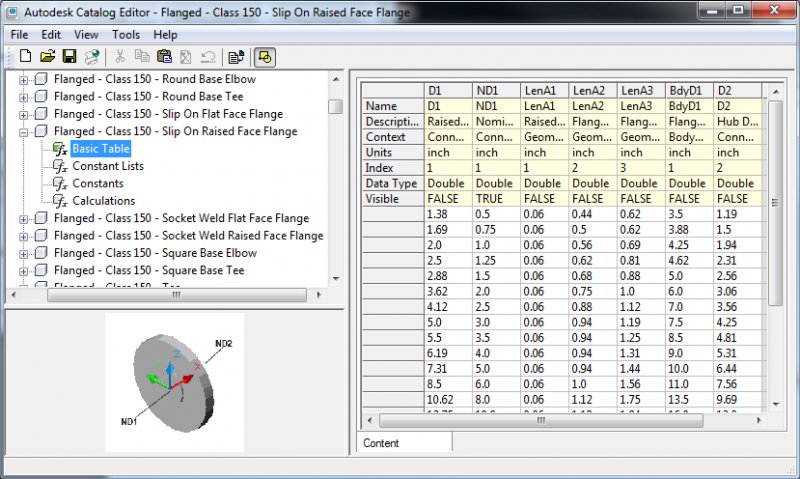Image resolution: width=800 pixels, height=479 pixels.
Task: Save the catalog with floppy disk icon
Action: (69, 57)
